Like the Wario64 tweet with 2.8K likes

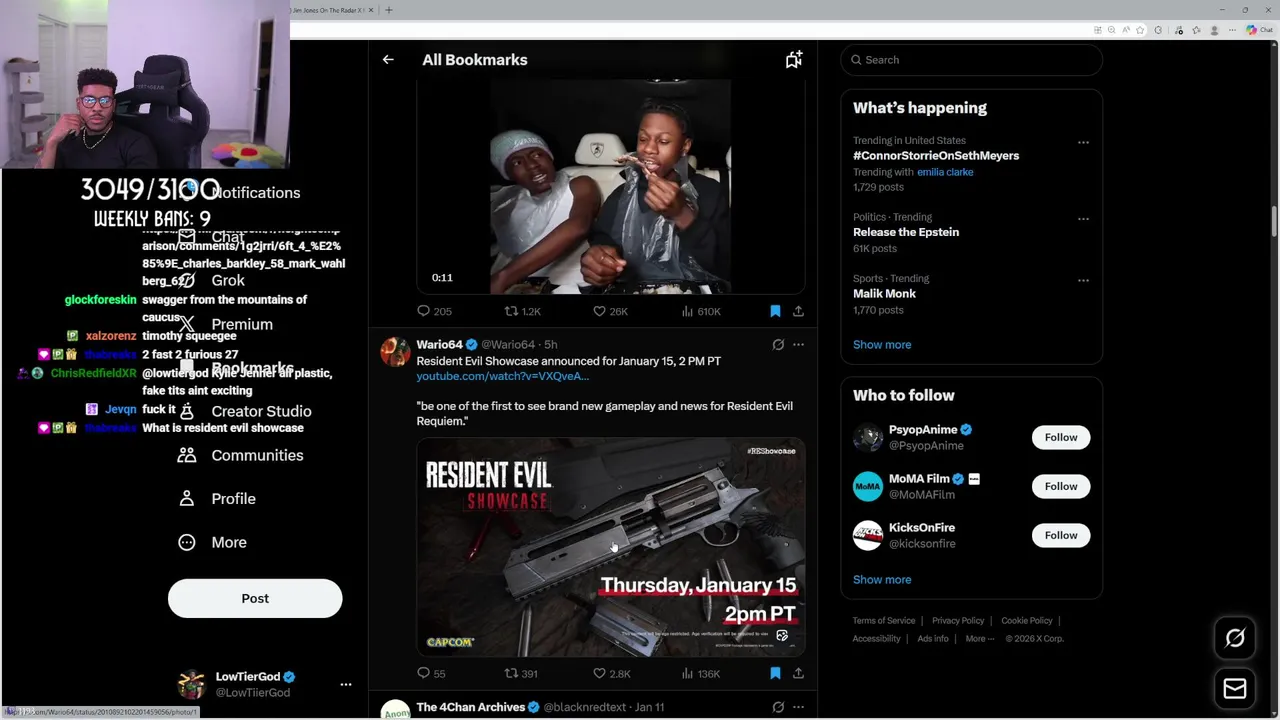click(x=611, y=673)
